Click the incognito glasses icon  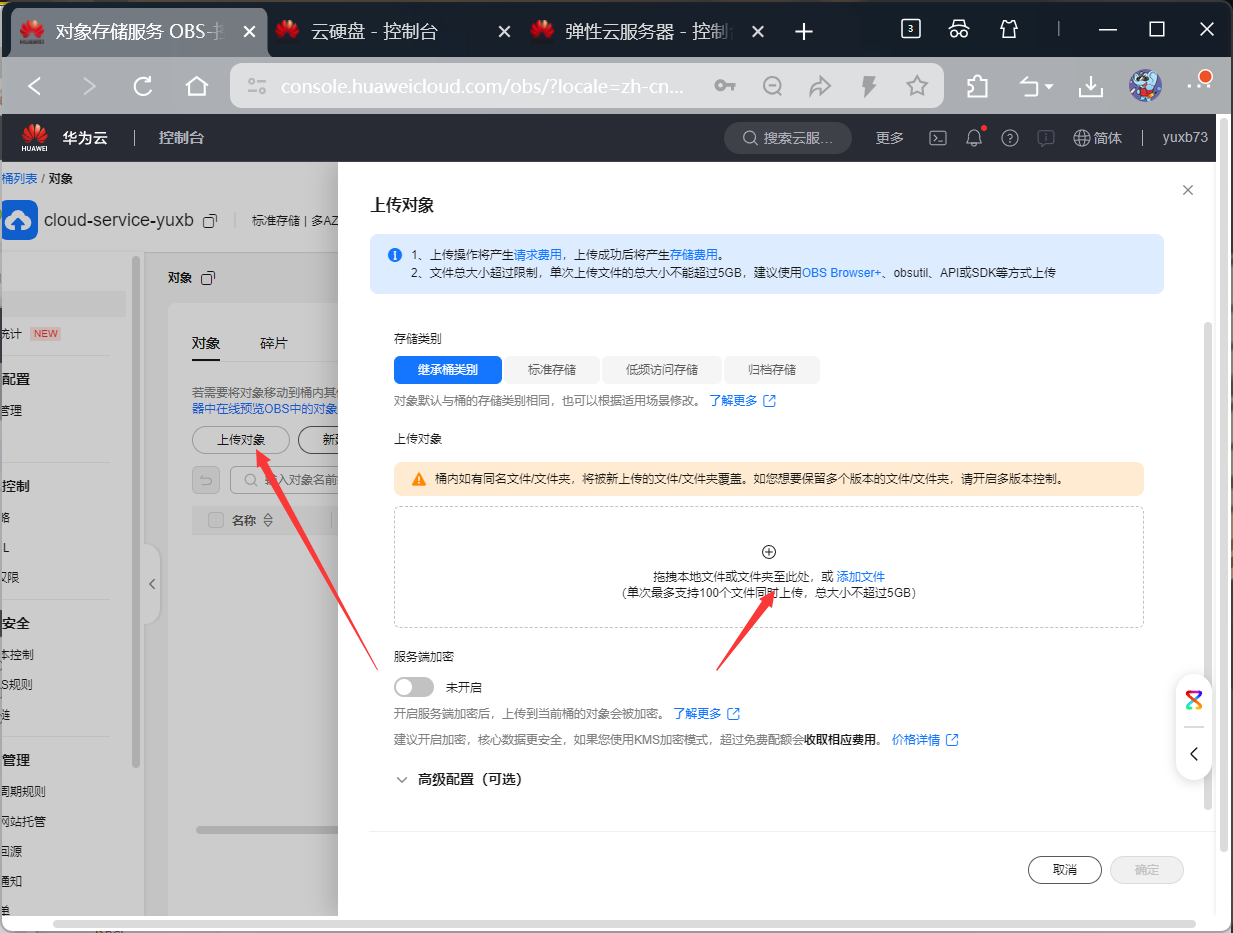(959, 29)
